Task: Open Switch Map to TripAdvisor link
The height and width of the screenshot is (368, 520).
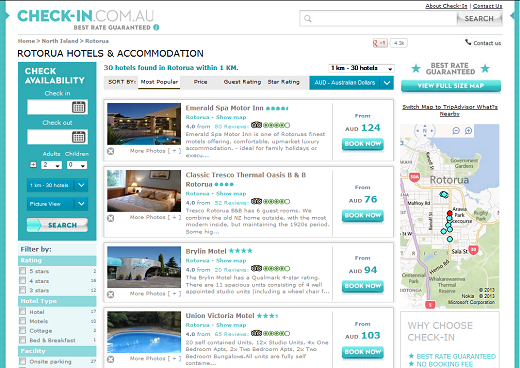Action: (x=450, y=110)
